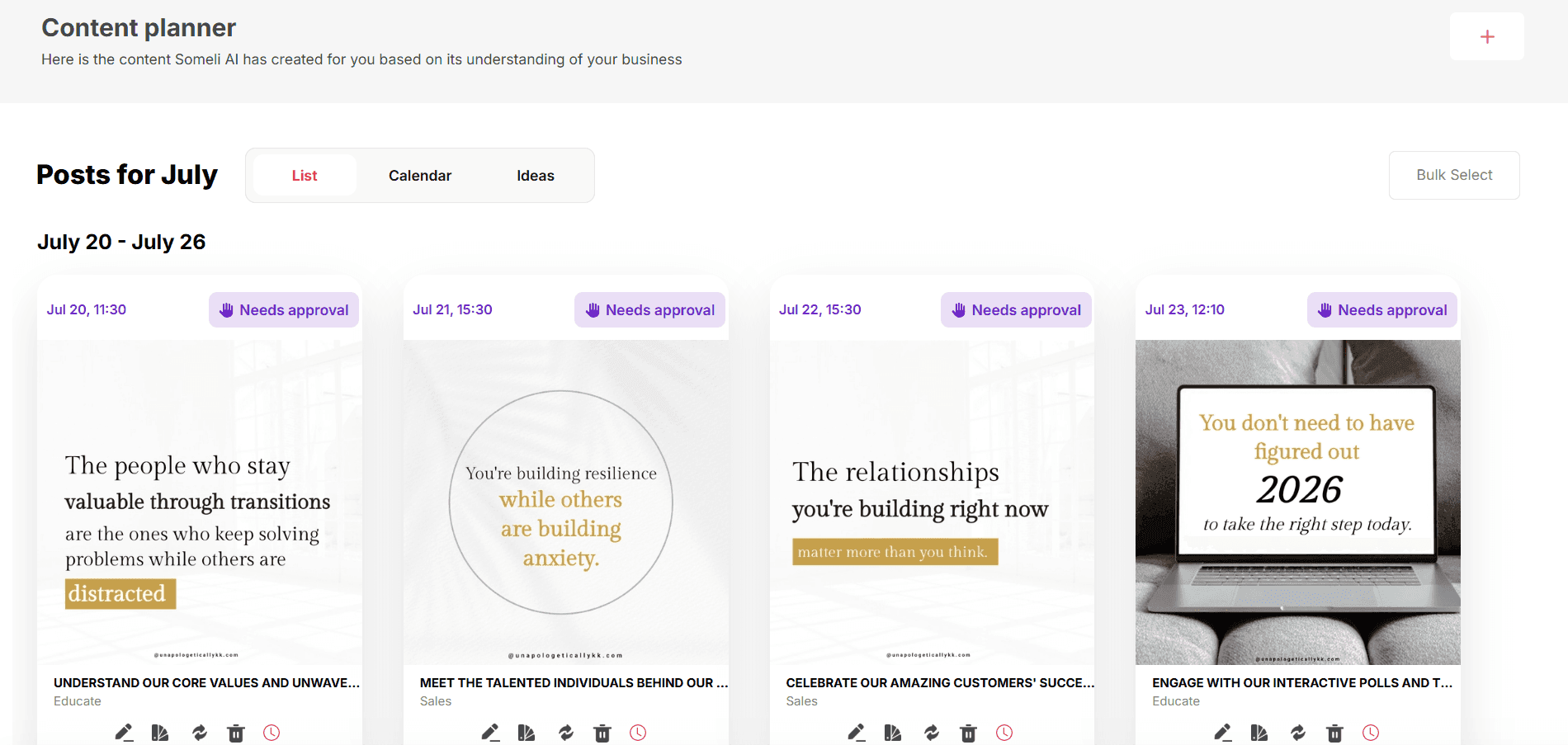The image size is (1568, 745).
Task: Open design swatches for Jul 22 post
Action: coord(893,732)
